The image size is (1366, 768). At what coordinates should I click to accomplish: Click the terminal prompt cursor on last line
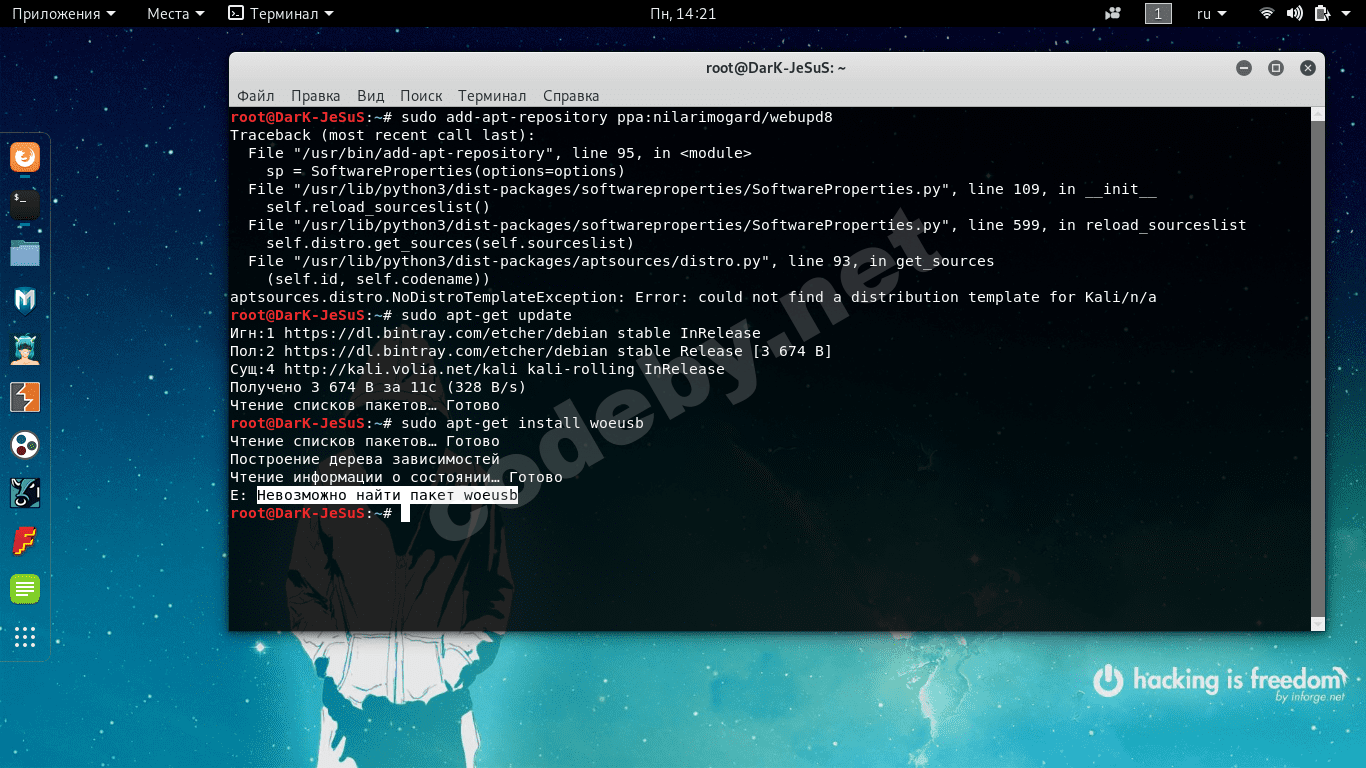405,513
